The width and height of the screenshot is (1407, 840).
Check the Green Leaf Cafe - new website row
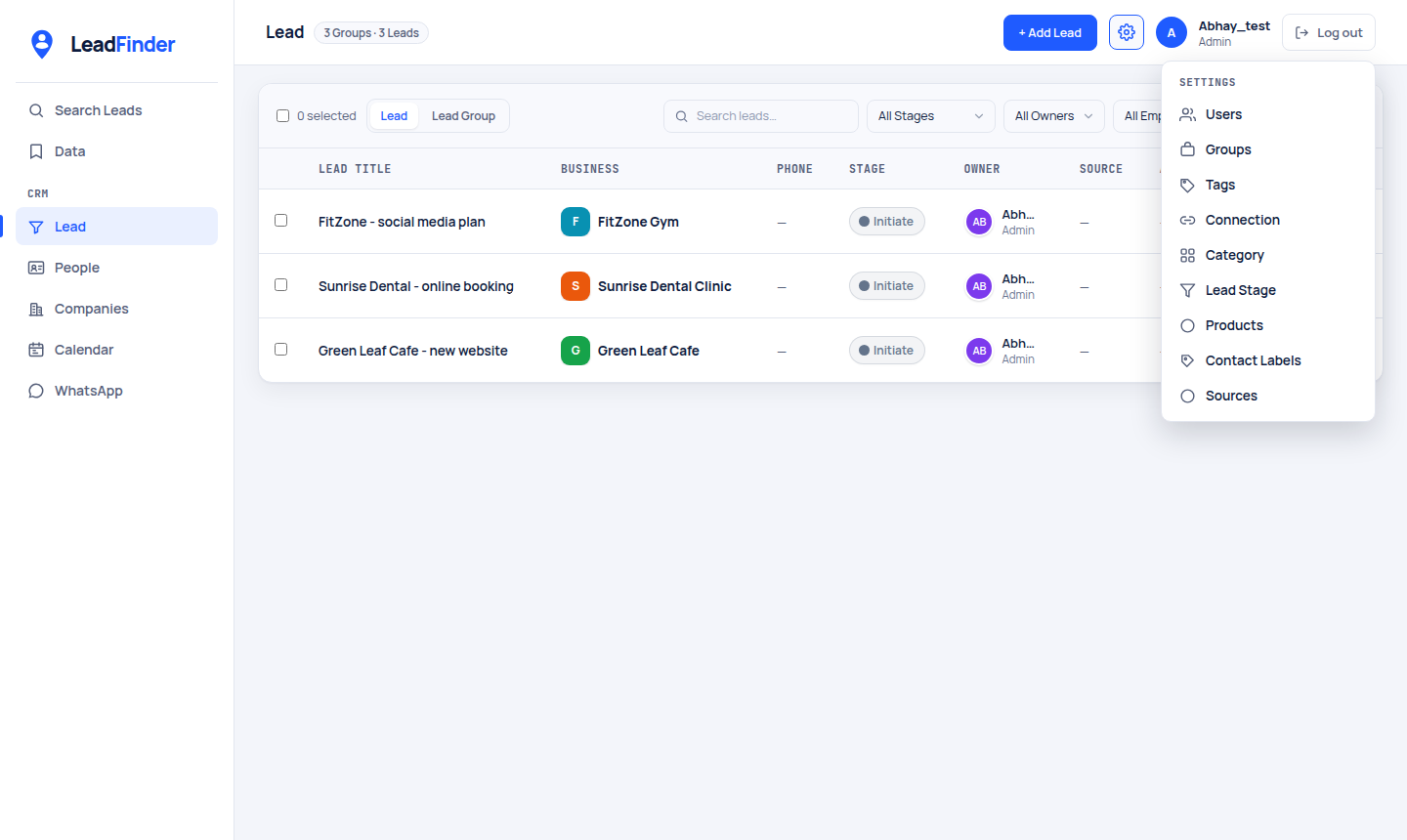[281, 350]
